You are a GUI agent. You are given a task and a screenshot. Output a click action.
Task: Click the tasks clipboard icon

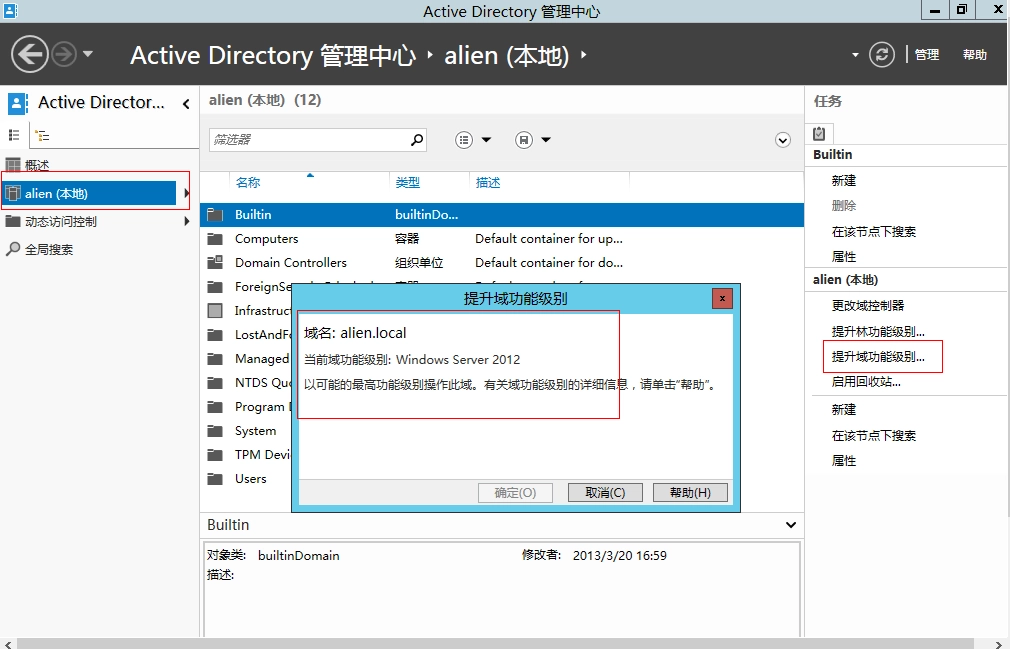click(x=819, y=133)
